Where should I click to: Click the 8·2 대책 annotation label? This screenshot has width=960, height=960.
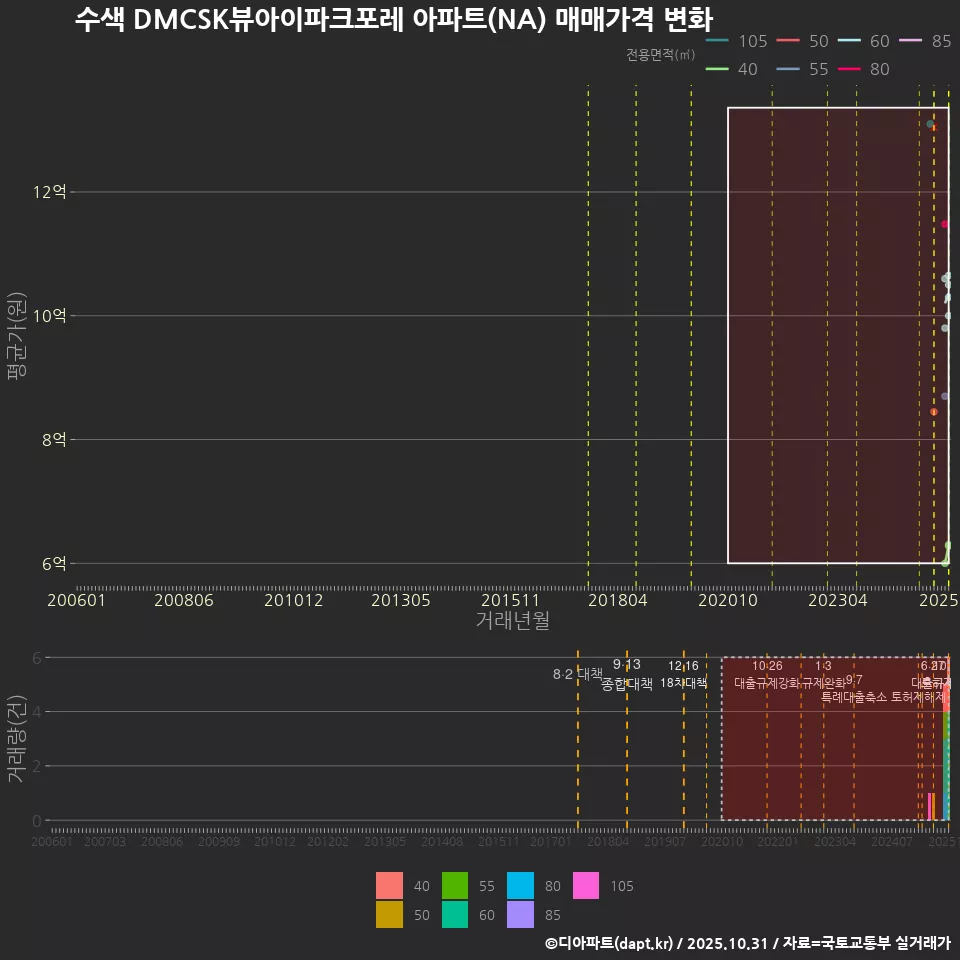(578, 674)
